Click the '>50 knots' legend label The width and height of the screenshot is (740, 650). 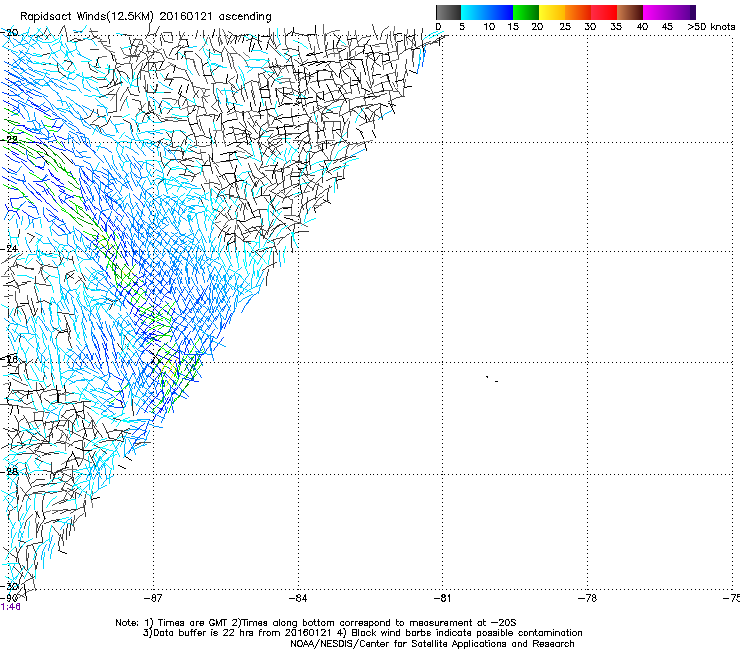(711, 27)
